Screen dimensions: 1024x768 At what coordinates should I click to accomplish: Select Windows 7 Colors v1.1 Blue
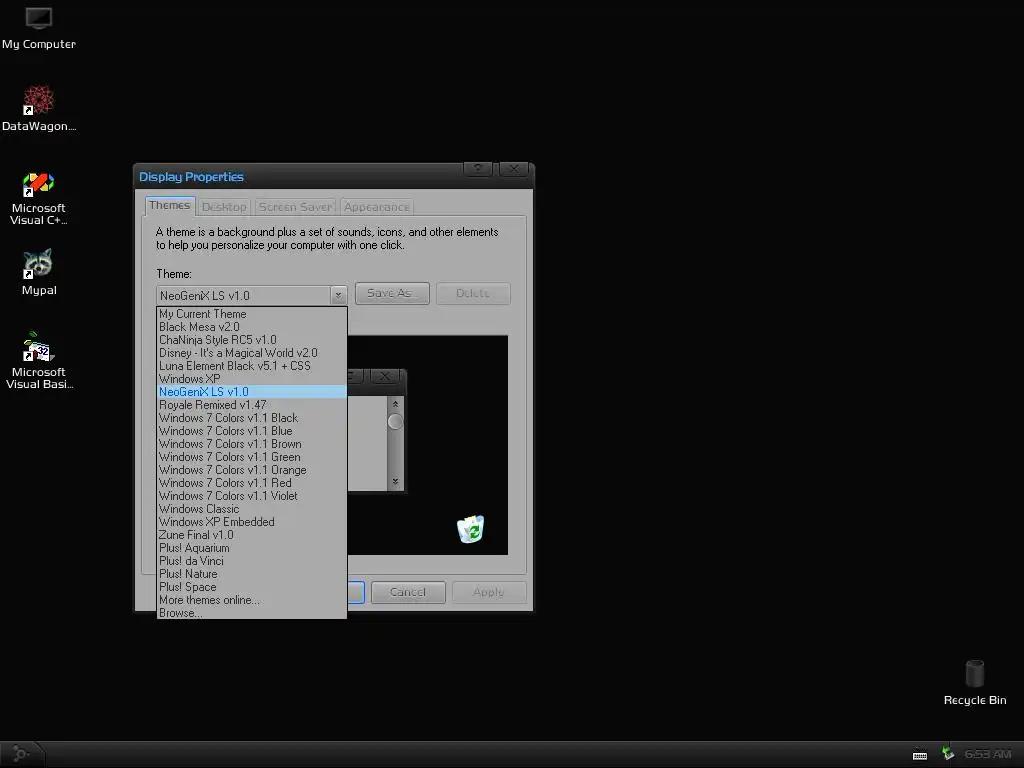click(x=251, y=431)
